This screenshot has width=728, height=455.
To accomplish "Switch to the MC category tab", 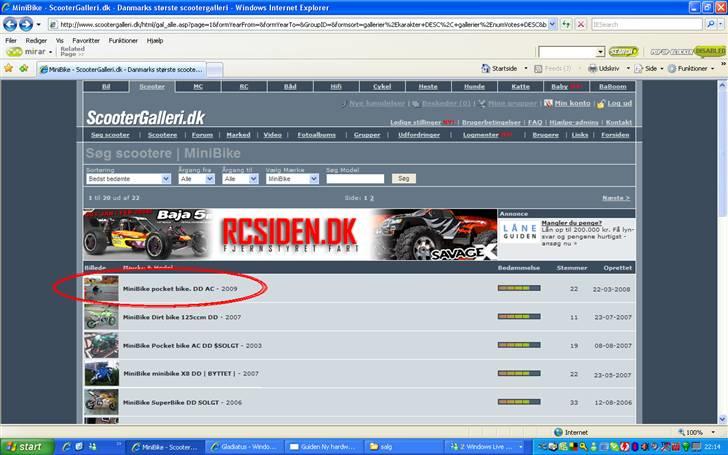I will click(198, 87).
